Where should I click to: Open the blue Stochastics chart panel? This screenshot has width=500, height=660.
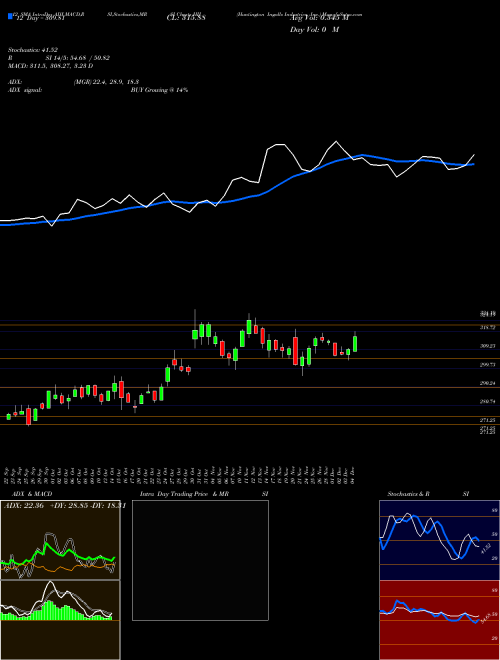(439, 540)
